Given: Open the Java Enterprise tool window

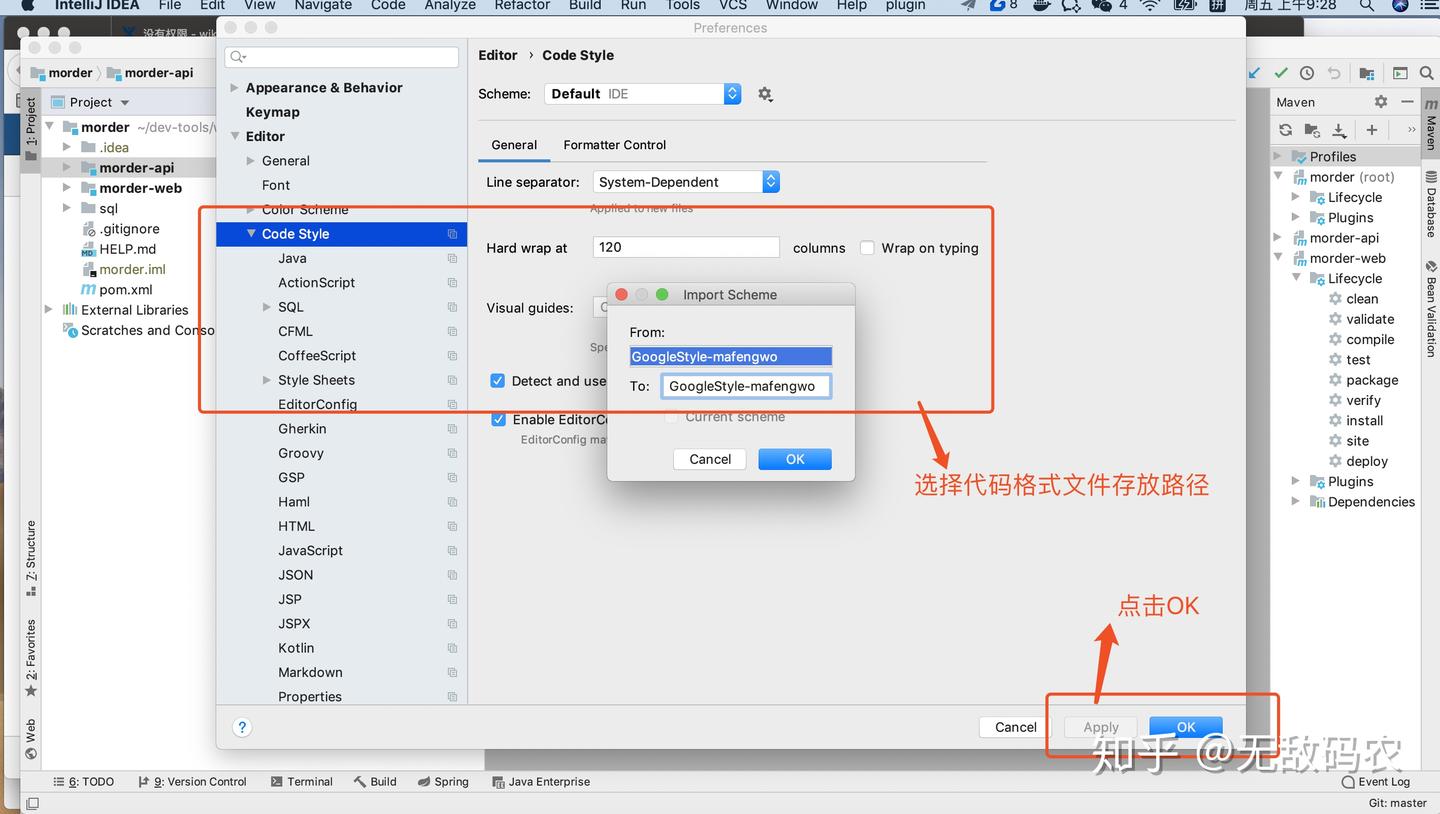Looking at the screenshot, I should click(541, 782).
